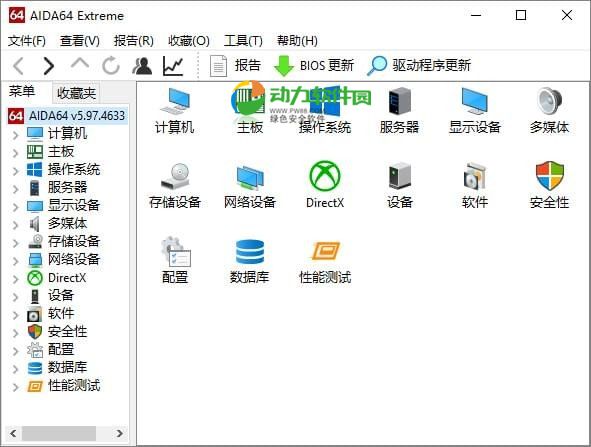Click the tree pane scroll-right arrow

[119, 433]
